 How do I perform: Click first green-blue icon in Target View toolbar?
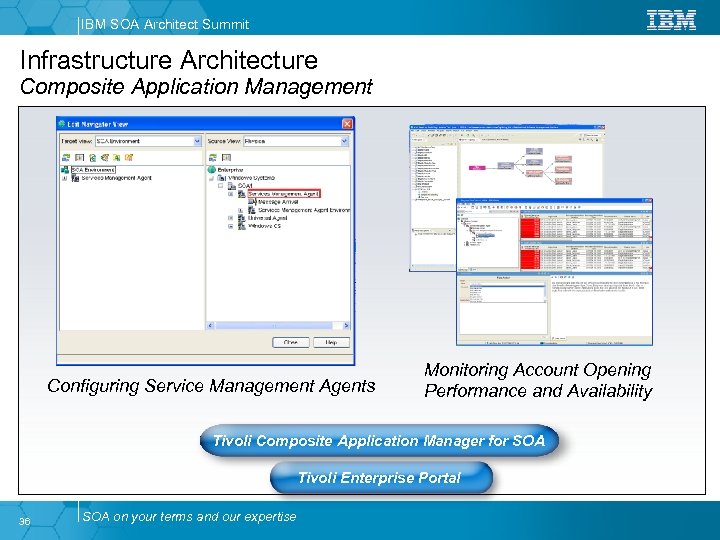(66, 158)
